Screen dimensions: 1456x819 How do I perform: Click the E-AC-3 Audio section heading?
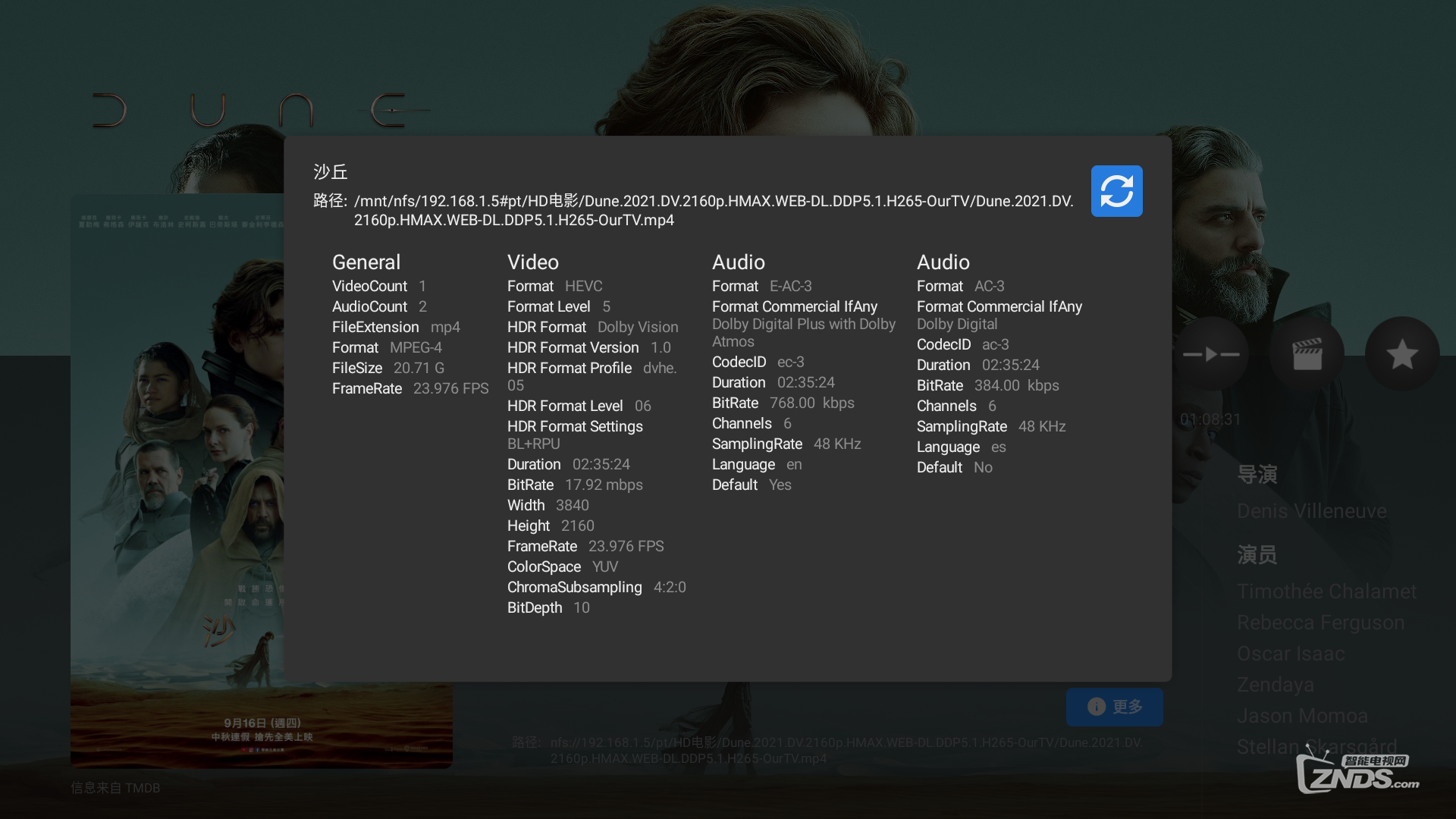click(x=739, y=262)
